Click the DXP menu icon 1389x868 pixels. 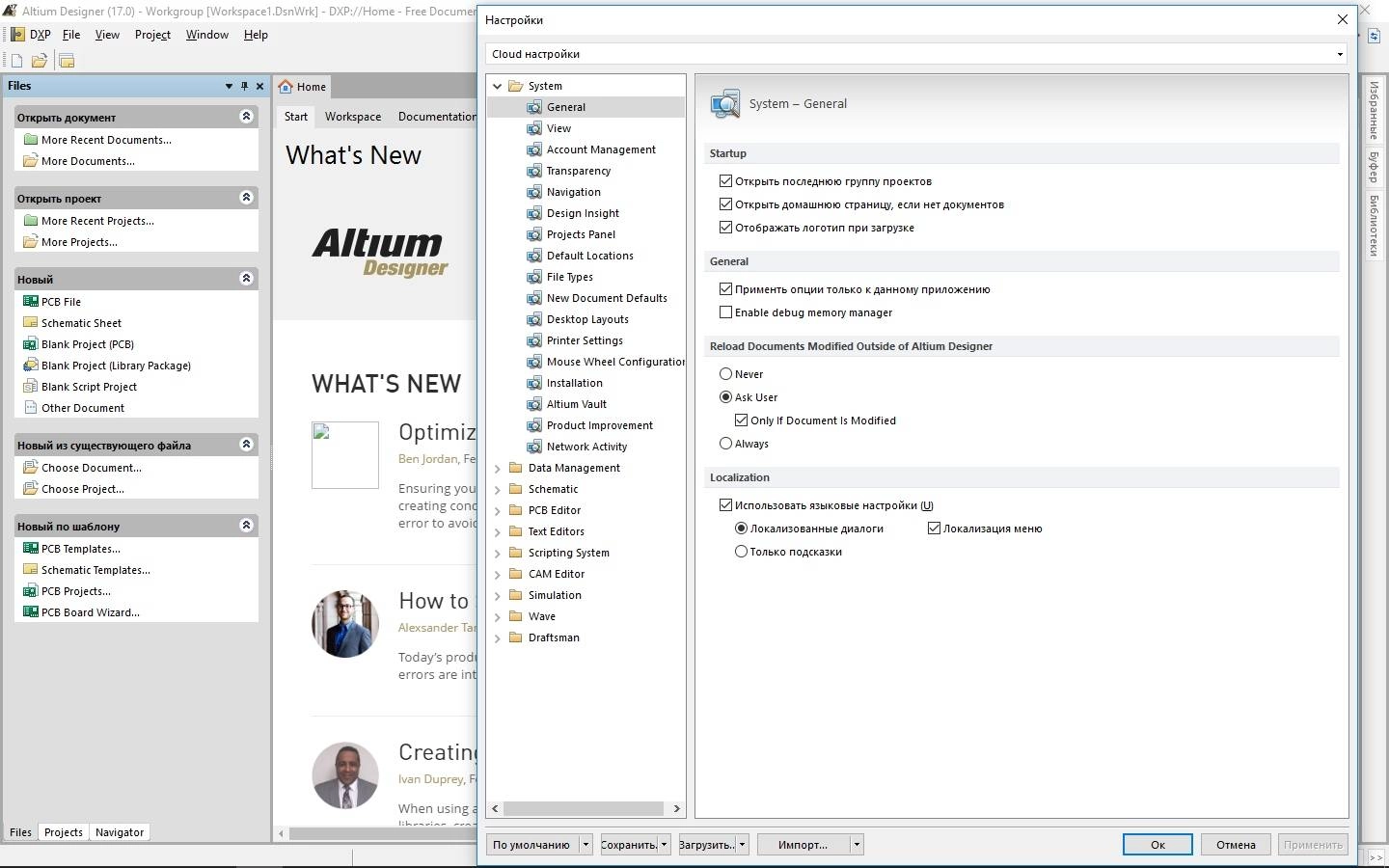17,34
